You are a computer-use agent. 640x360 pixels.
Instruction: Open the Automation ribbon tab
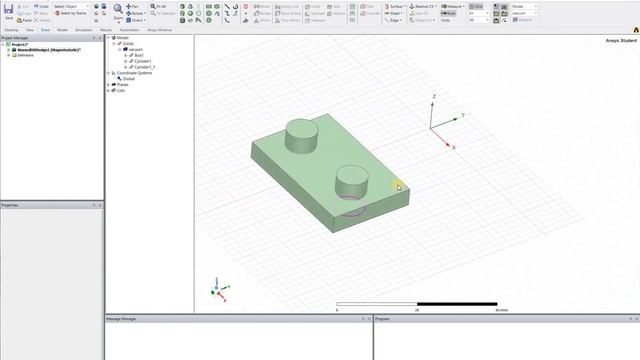pyautogui.click(x=129, y=30)
